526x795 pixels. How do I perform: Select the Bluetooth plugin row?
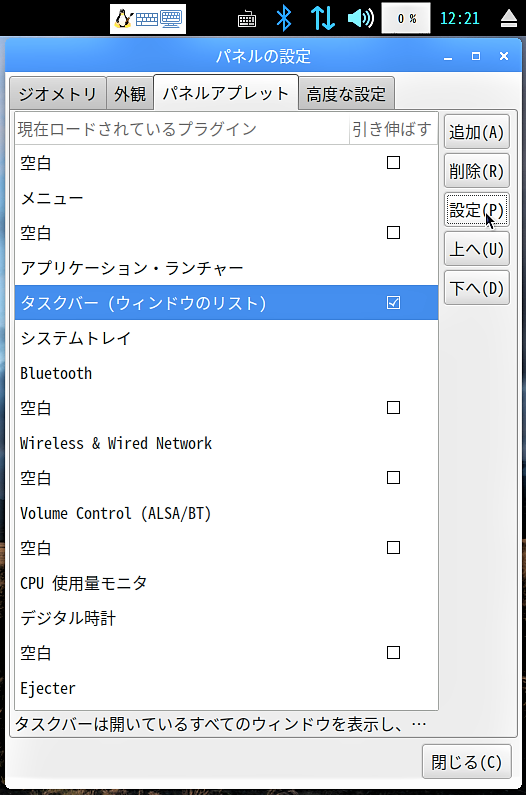tap(226, 373)
